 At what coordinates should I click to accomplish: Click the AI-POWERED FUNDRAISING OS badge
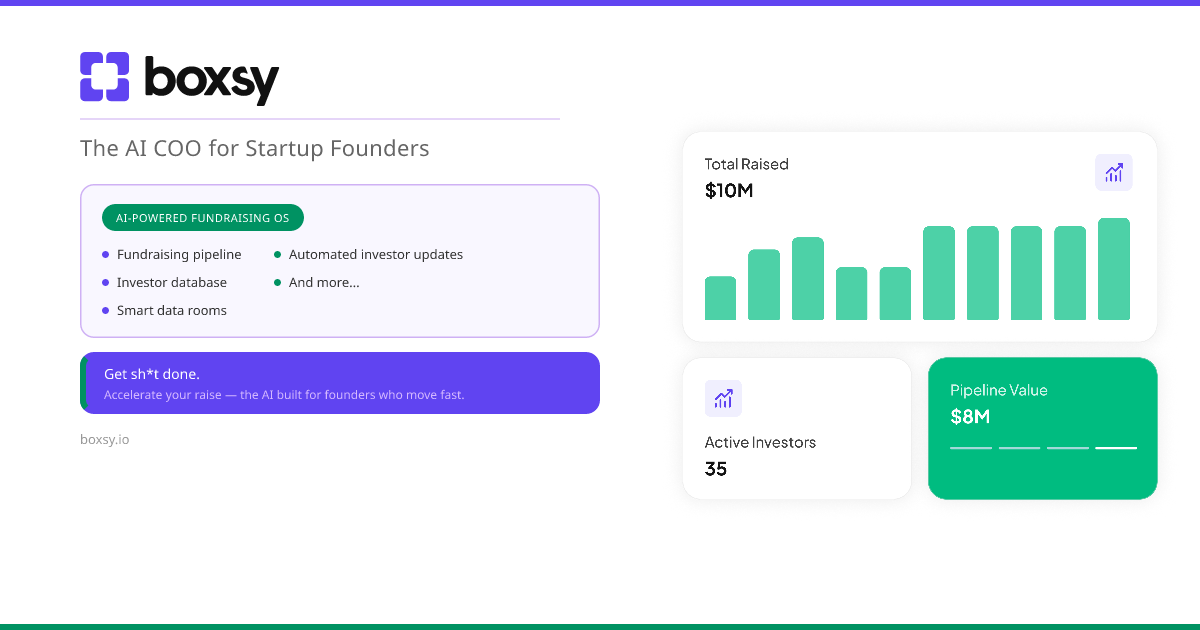[203, 218]
